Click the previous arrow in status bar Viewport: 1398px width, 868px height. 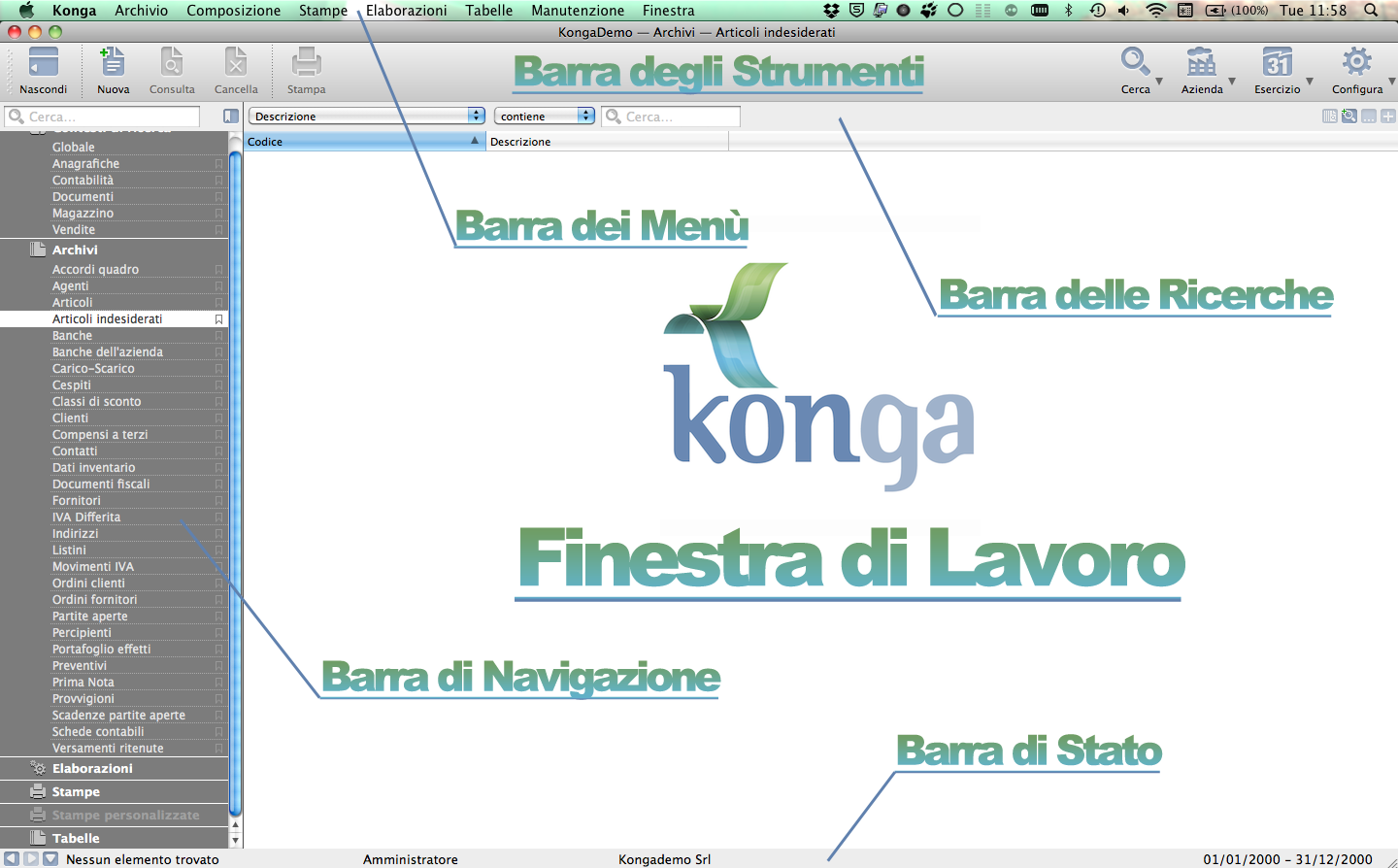click(12, 859)
